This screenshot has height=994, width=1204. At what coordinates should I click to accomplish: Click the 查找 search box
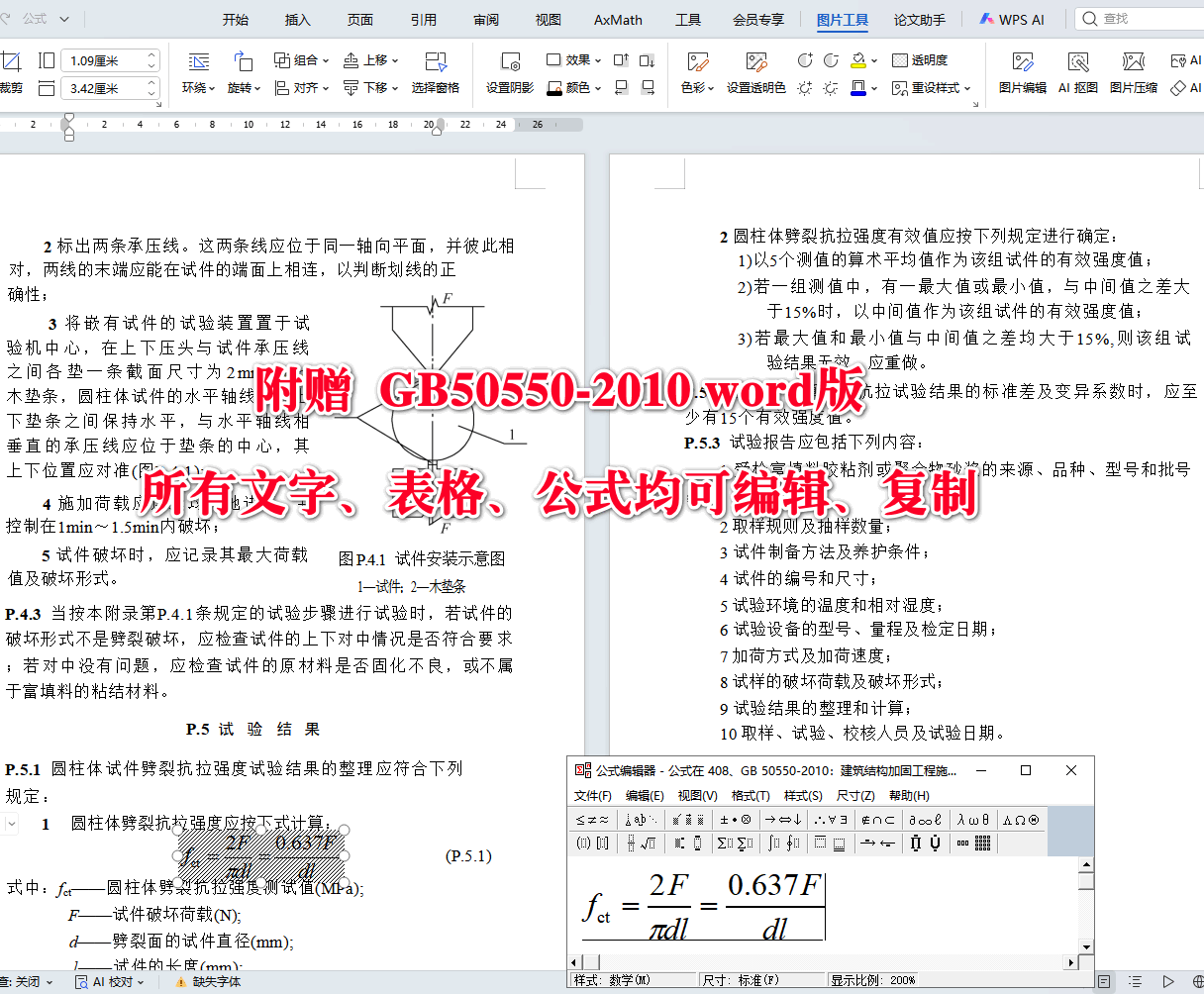tap(1139, 19)
